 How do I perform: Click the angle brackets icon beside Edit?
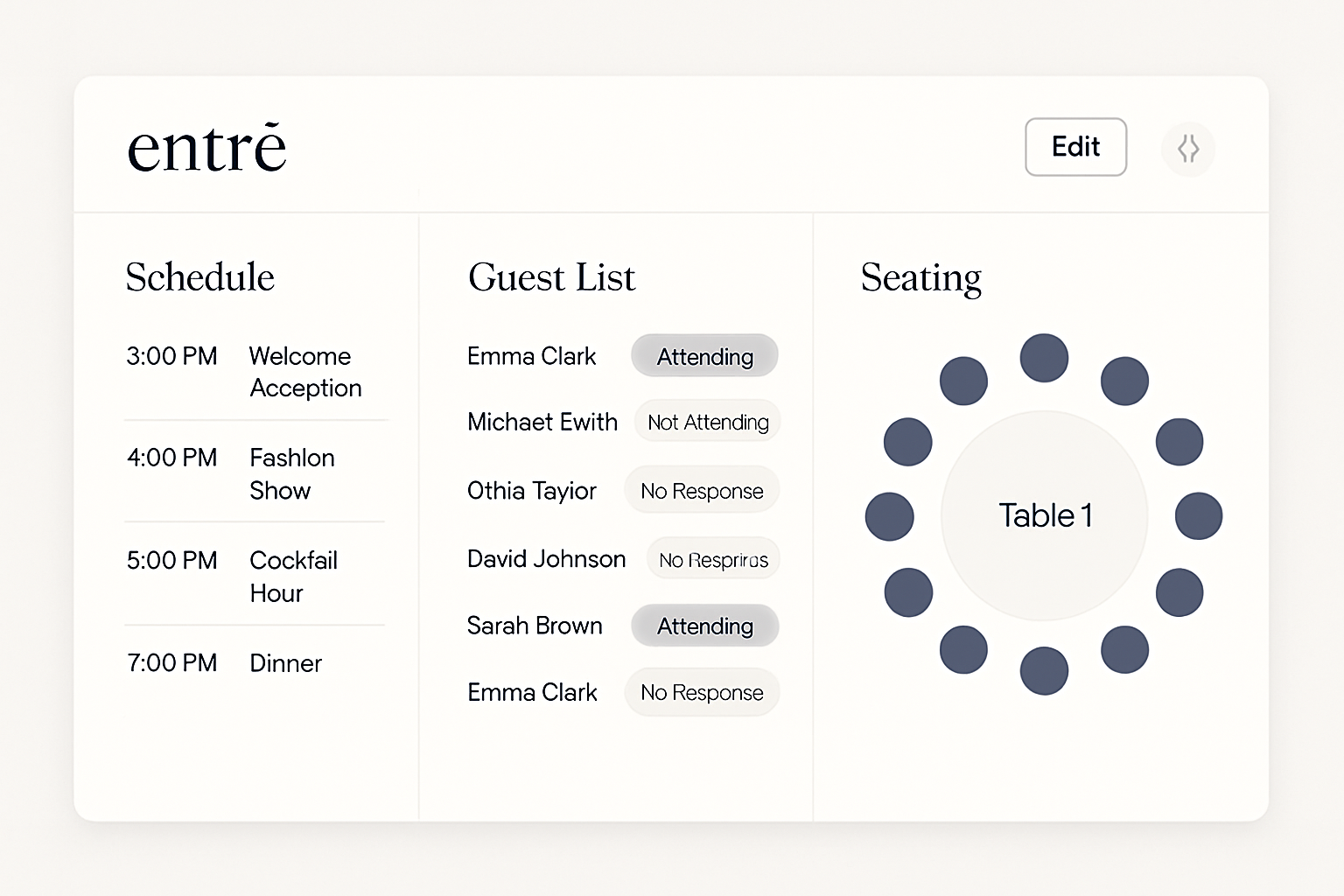pyautogui.click(x=1187, y=149)
